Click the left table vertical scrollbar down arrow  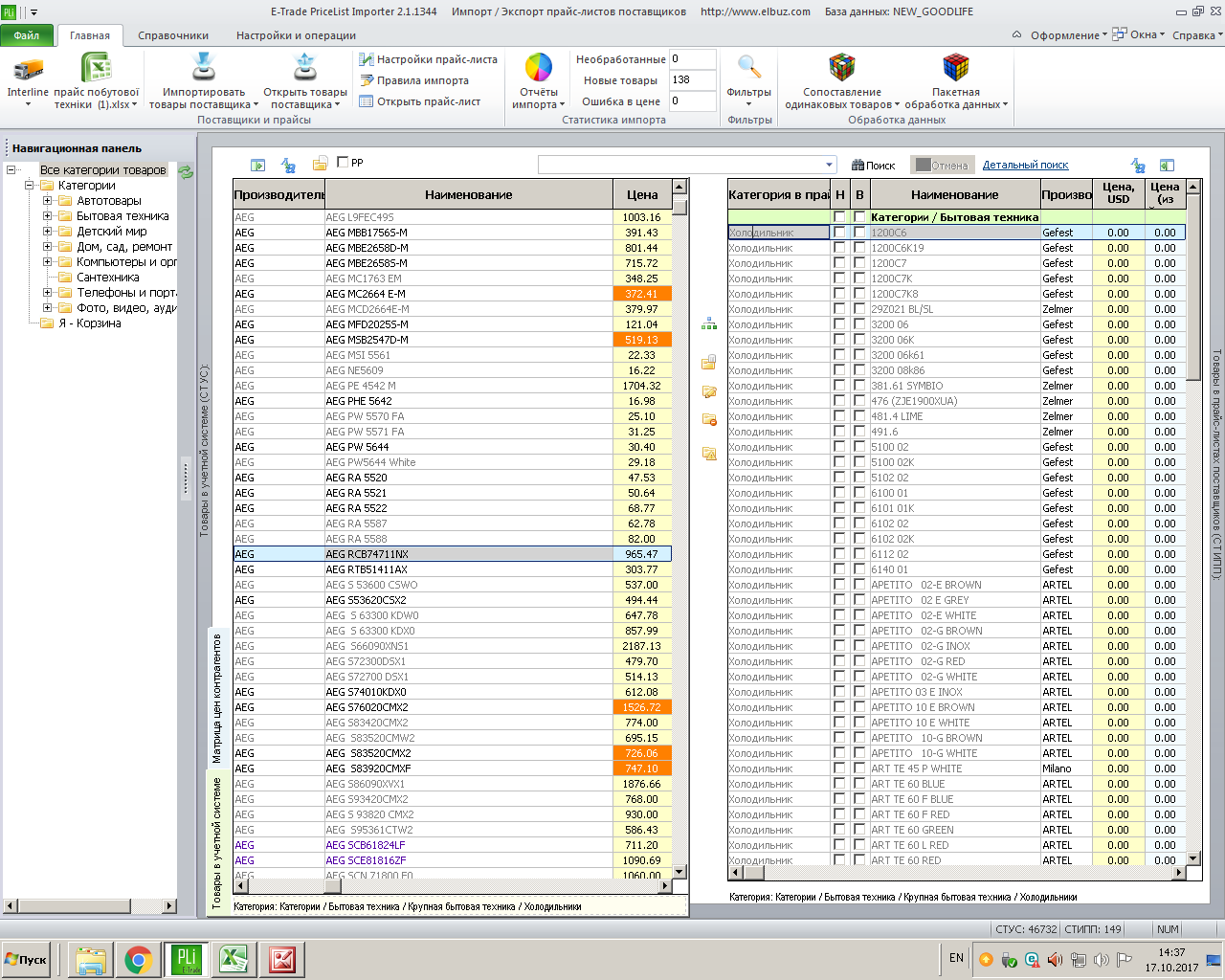pos(679,872)
